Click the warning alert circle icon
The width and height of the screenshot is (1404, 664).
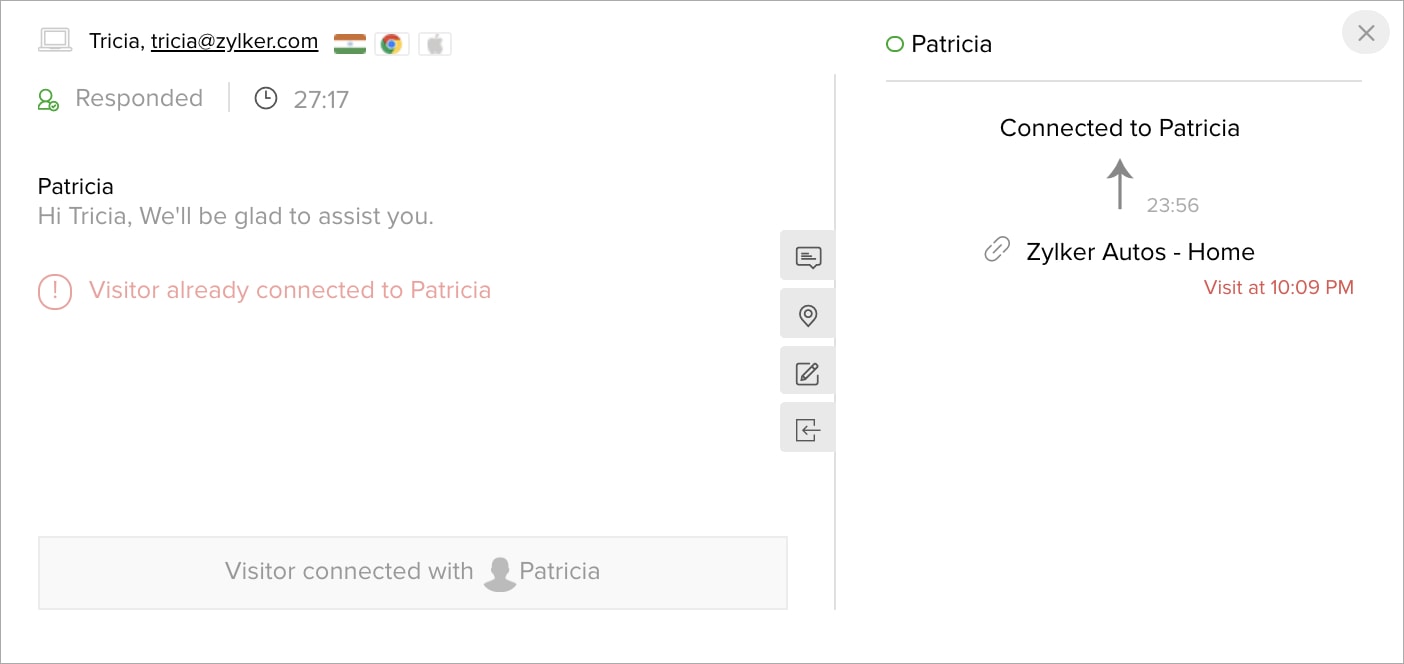click(55, 291)
